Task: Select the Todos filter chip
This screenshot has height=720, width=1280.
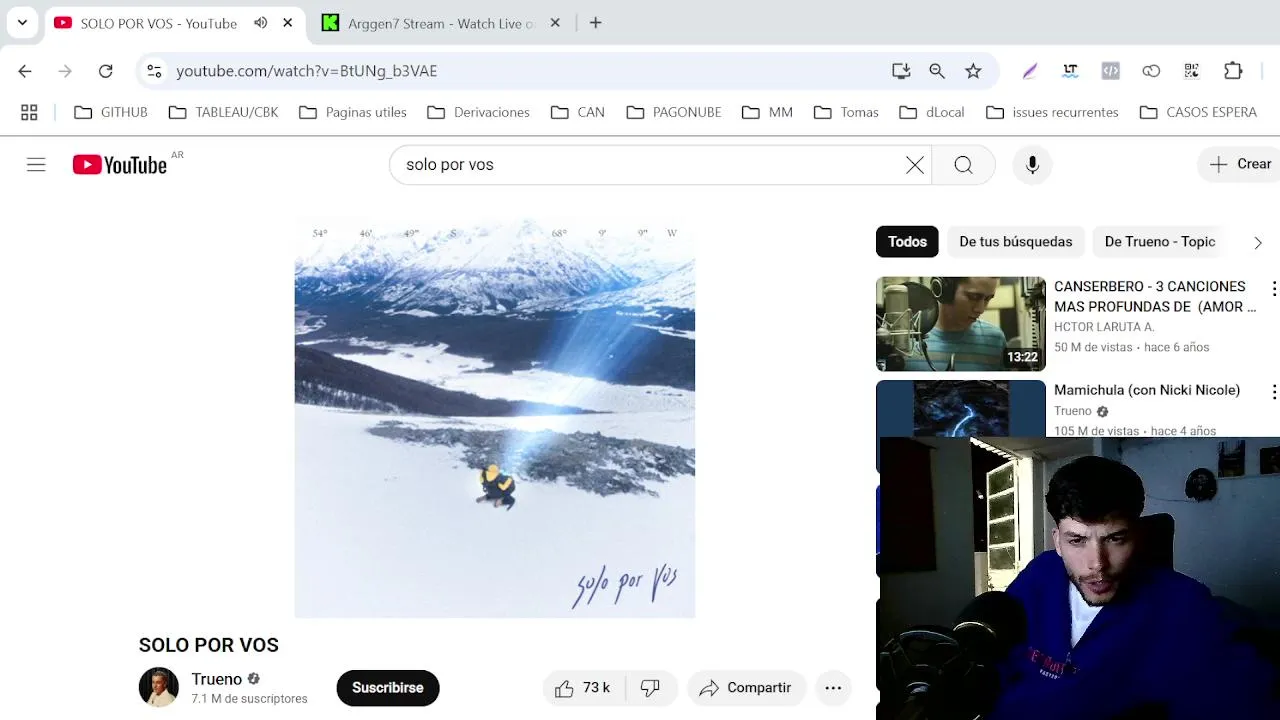Action: click(x=907, y=242)
